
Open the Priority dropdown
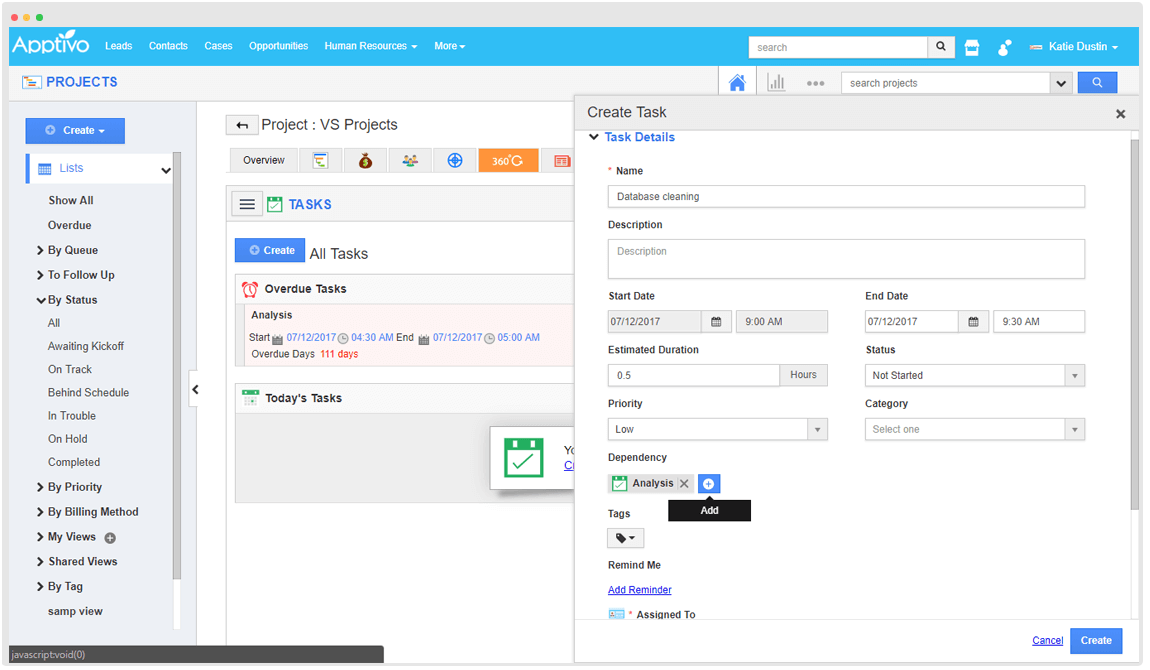click(717, 430)
